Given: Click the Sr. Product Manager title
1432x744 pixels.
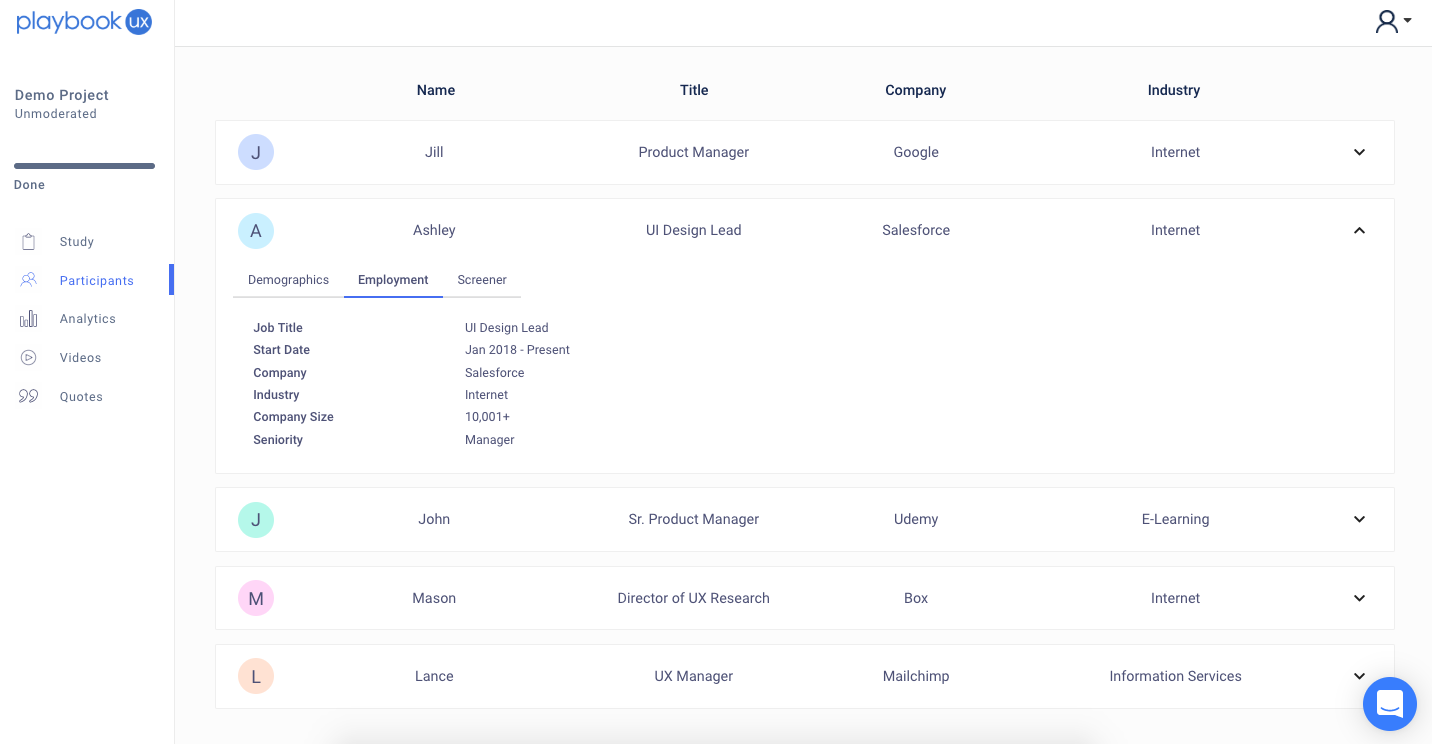Looking at the screenshot, I should tap(694, 519).
